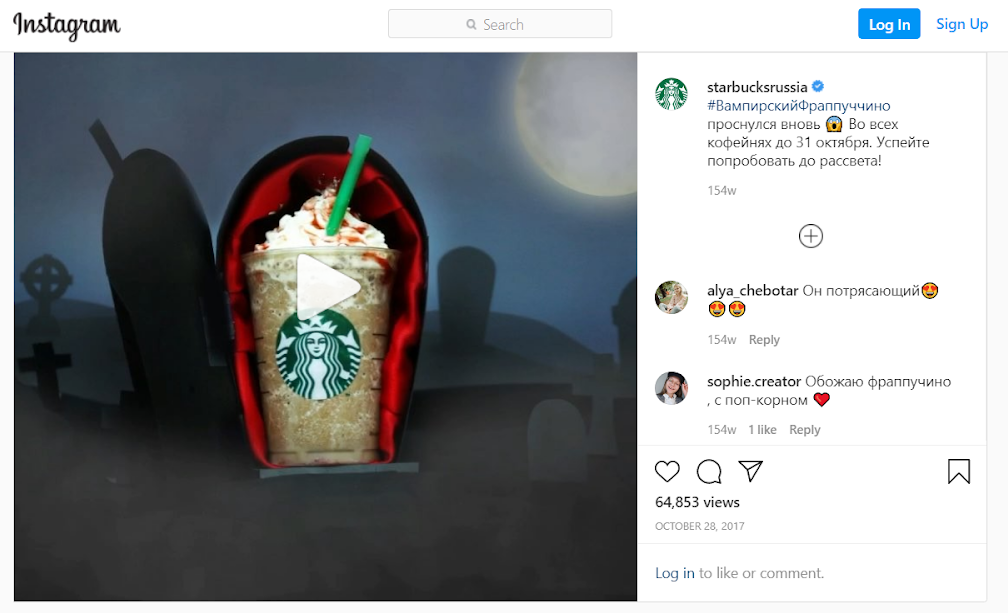Reply to alya_chebotar's comment
This screenshot has height=613, width=1008.
click(764, 339)
